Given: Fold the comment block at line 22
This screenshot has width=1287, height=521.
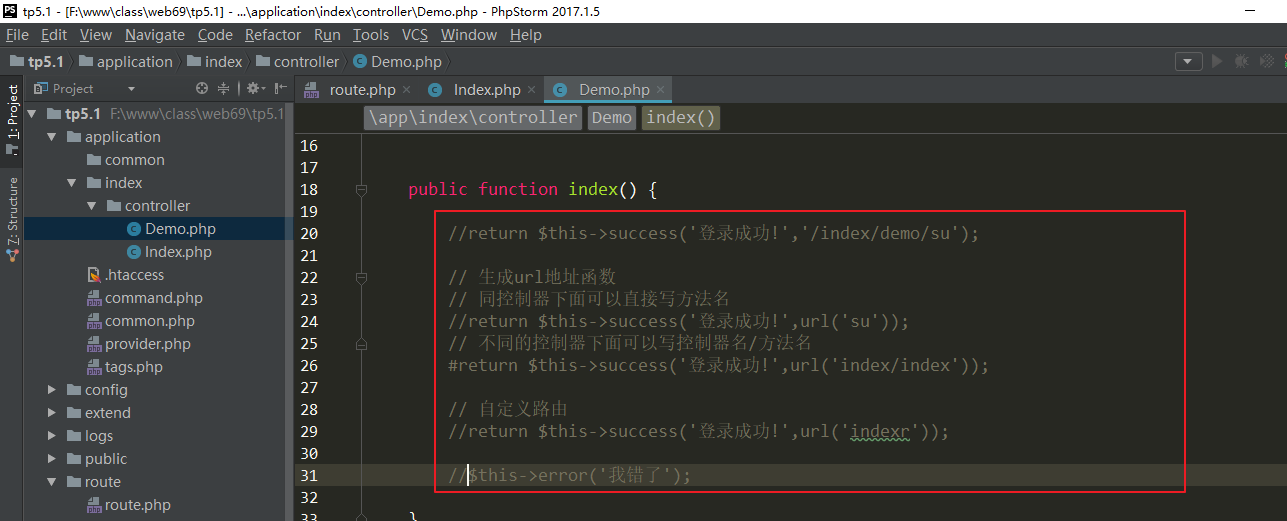Looking at the screenshot, I should pyautogui.click(x=361, y=277).
